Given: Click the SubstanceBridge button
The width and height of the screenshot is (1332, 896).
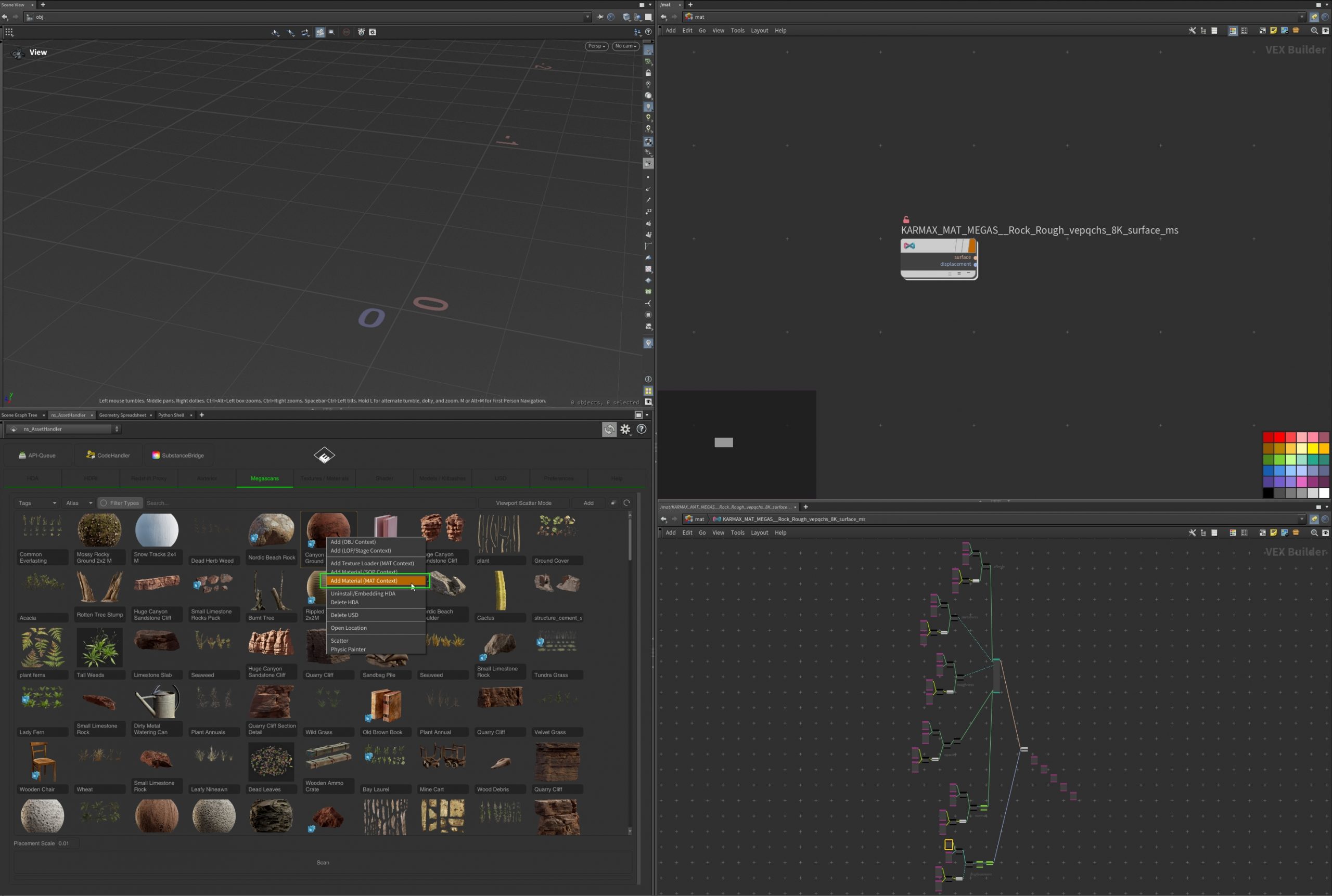Looking at the screenshot, I should (x=178, y=456).
